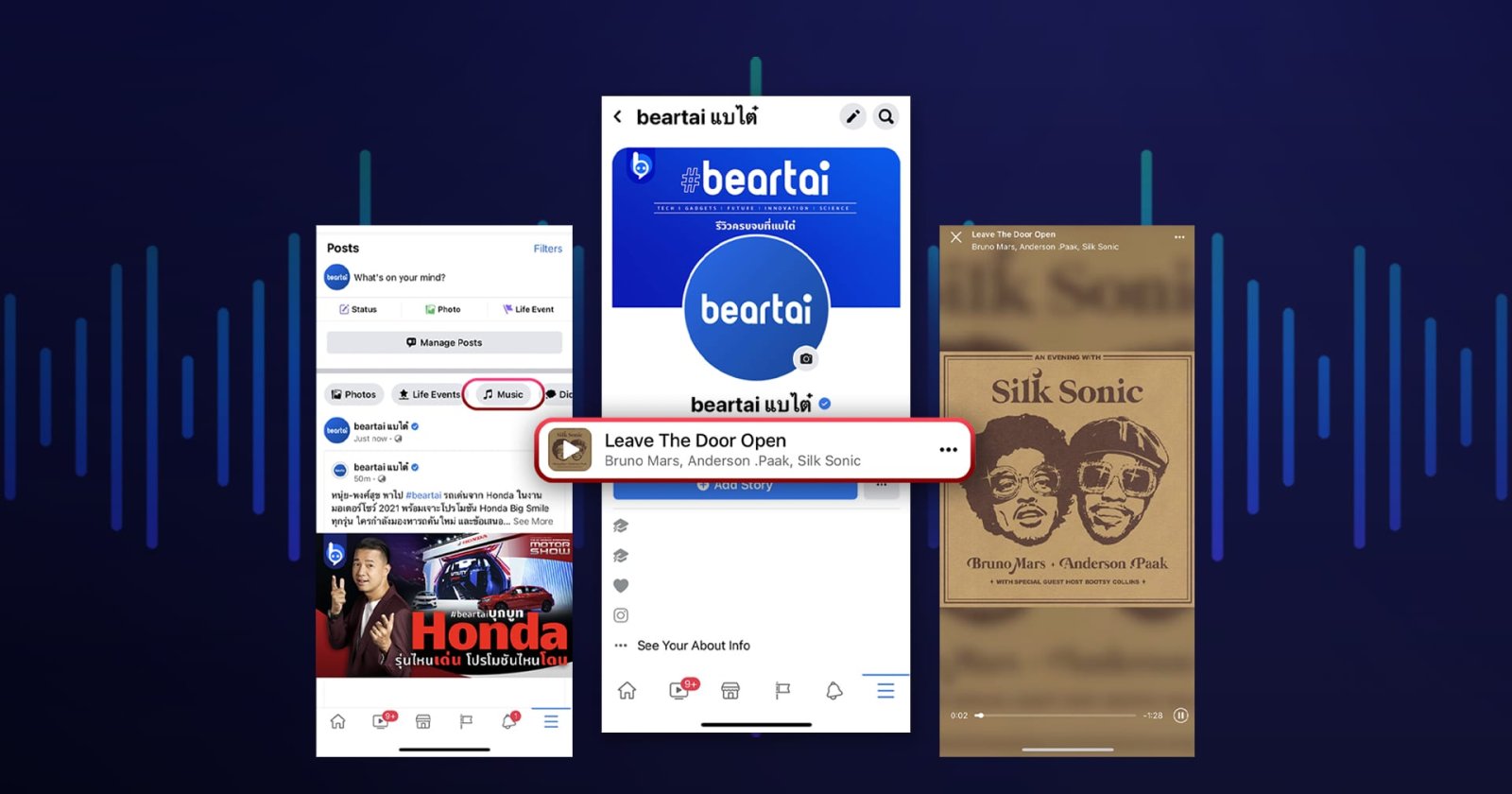Click the song progress slider
1512x794 pixels.
(1057, 716)
